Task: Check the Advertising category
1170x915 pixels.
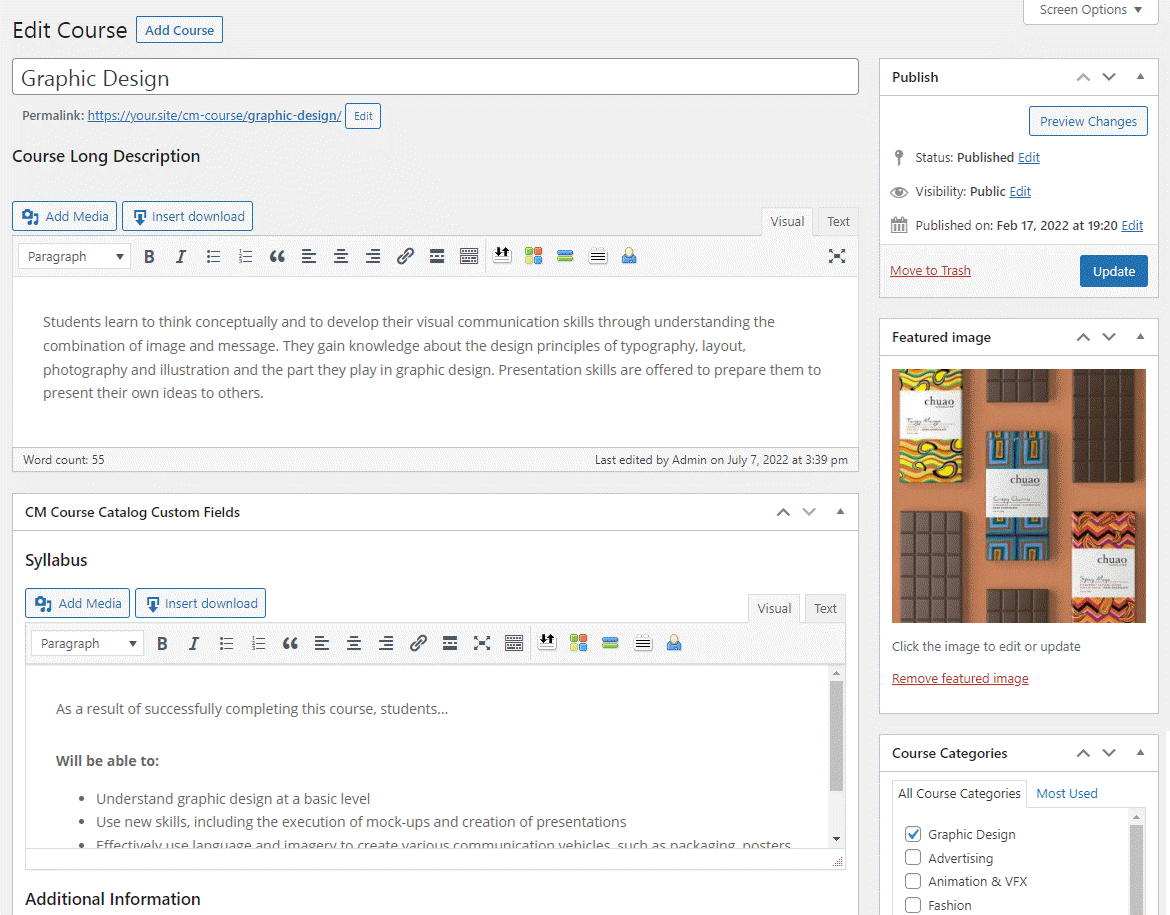Action: click(x=913, y=858)
